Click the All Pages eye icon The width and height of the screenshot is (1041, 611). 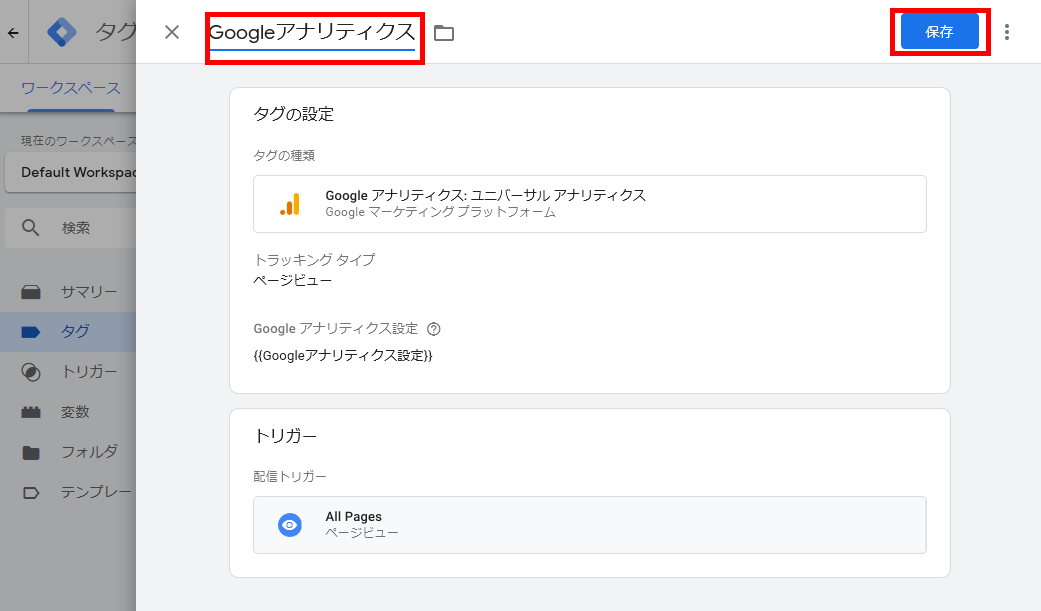[289, 525]
